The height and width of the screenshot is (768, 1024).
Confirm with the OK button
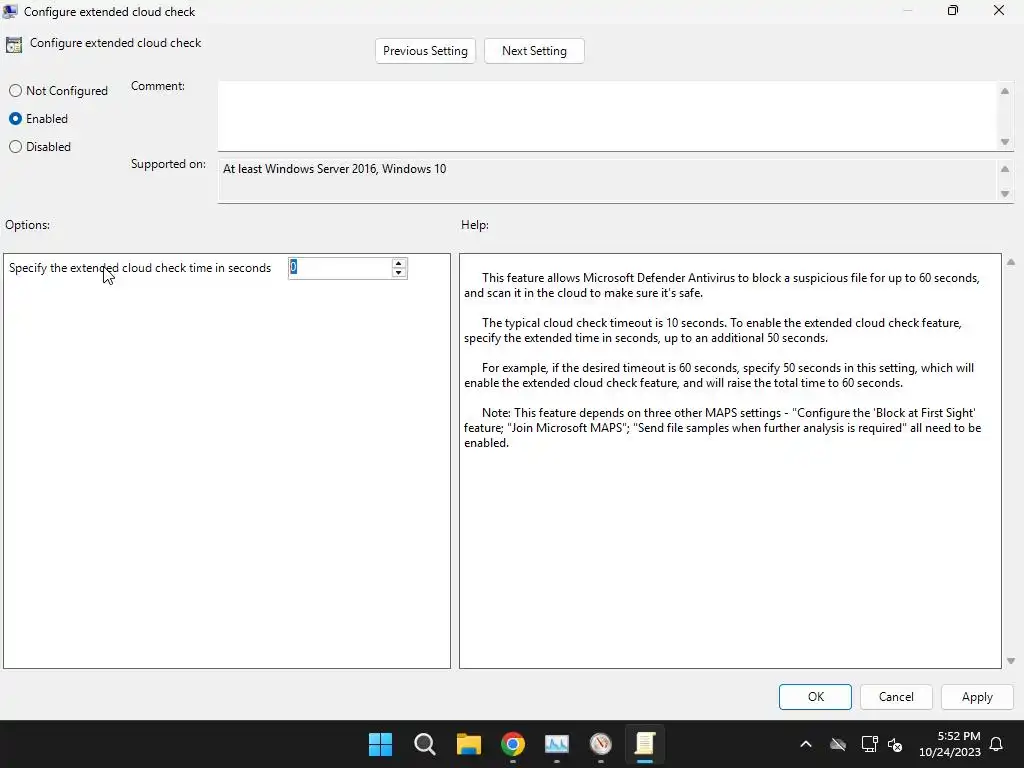tap(815, 697)
